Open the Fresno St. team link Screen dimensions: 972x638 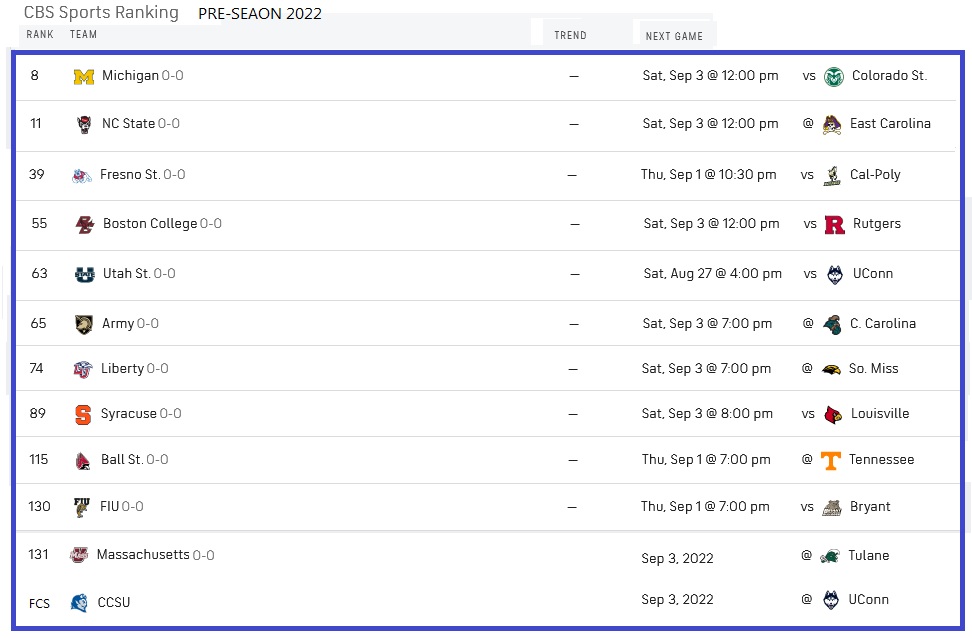[130, 175]
